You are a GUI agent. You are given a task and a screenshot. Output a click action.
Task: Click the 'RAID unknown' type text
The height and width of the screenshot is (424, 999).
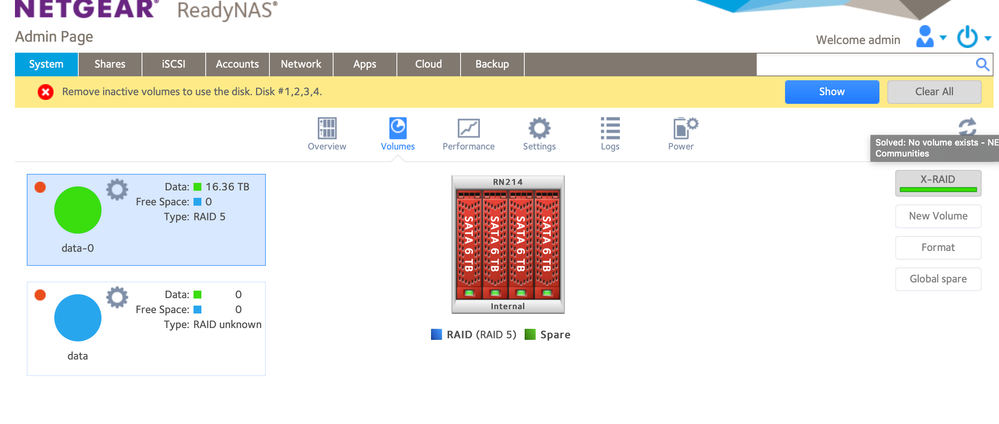[227, 325]
